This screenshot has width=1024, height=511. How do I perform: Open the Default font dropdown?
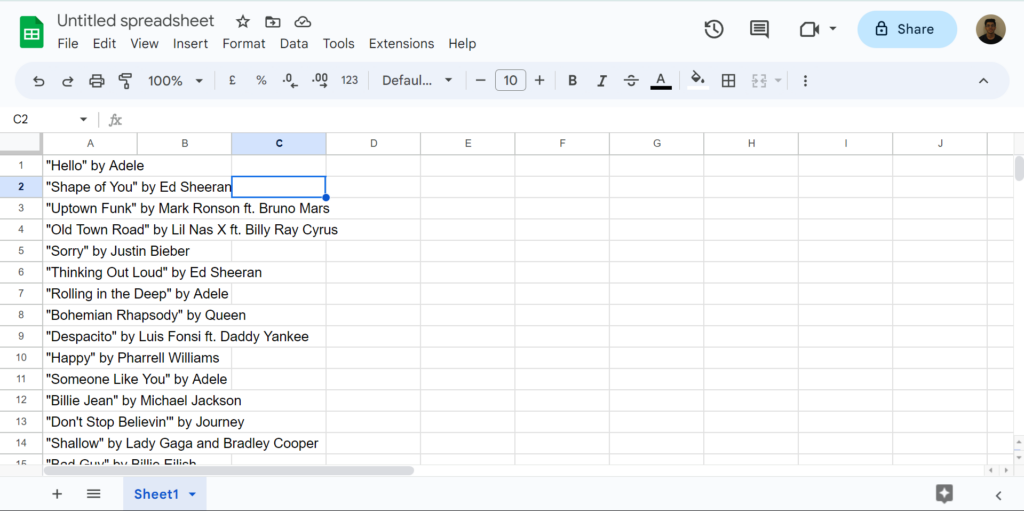coord(417,80)
